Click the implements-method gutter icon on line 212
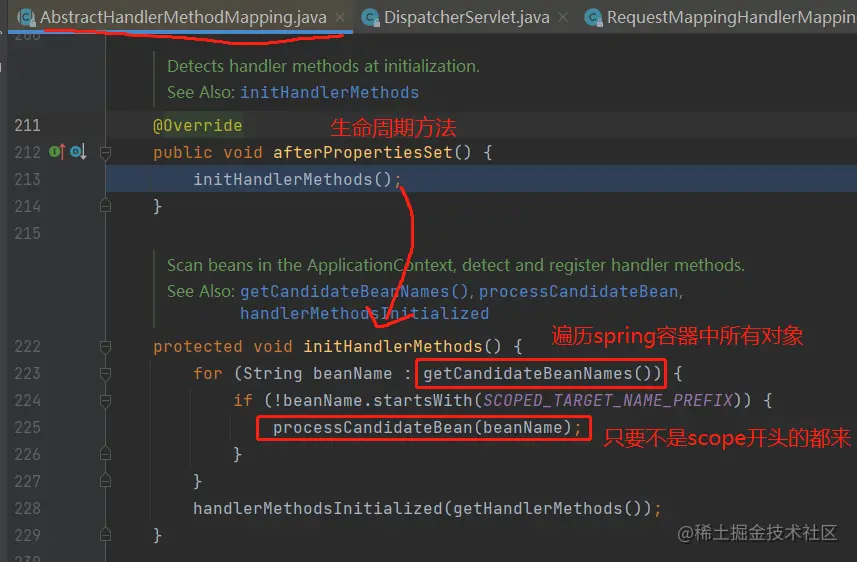The image size is (857, 562). click(x=57, y=151)
